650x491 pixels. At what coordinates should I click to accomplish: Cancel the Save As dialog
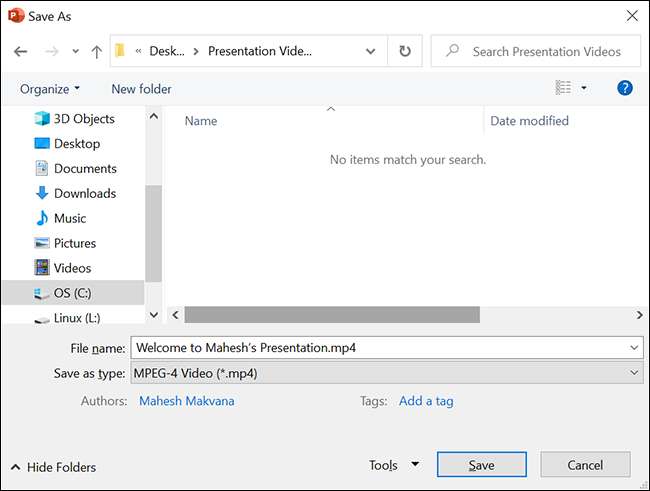coord(585,465)
